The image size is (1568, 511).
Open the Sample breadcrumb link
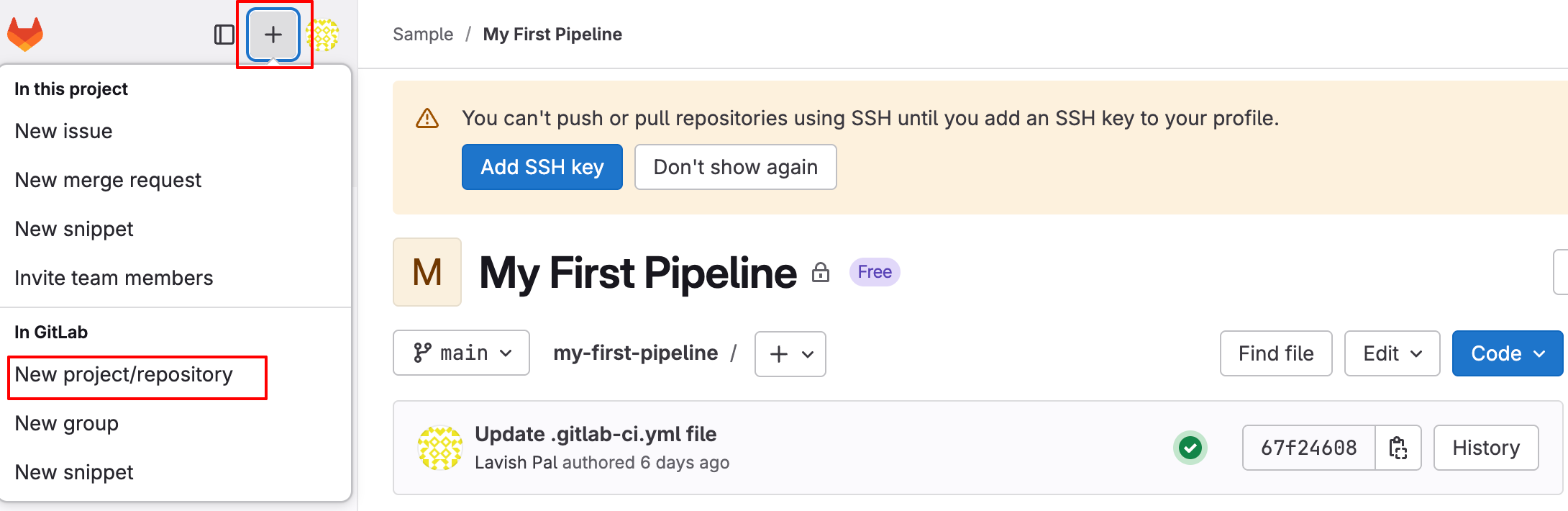click(422, 33)
